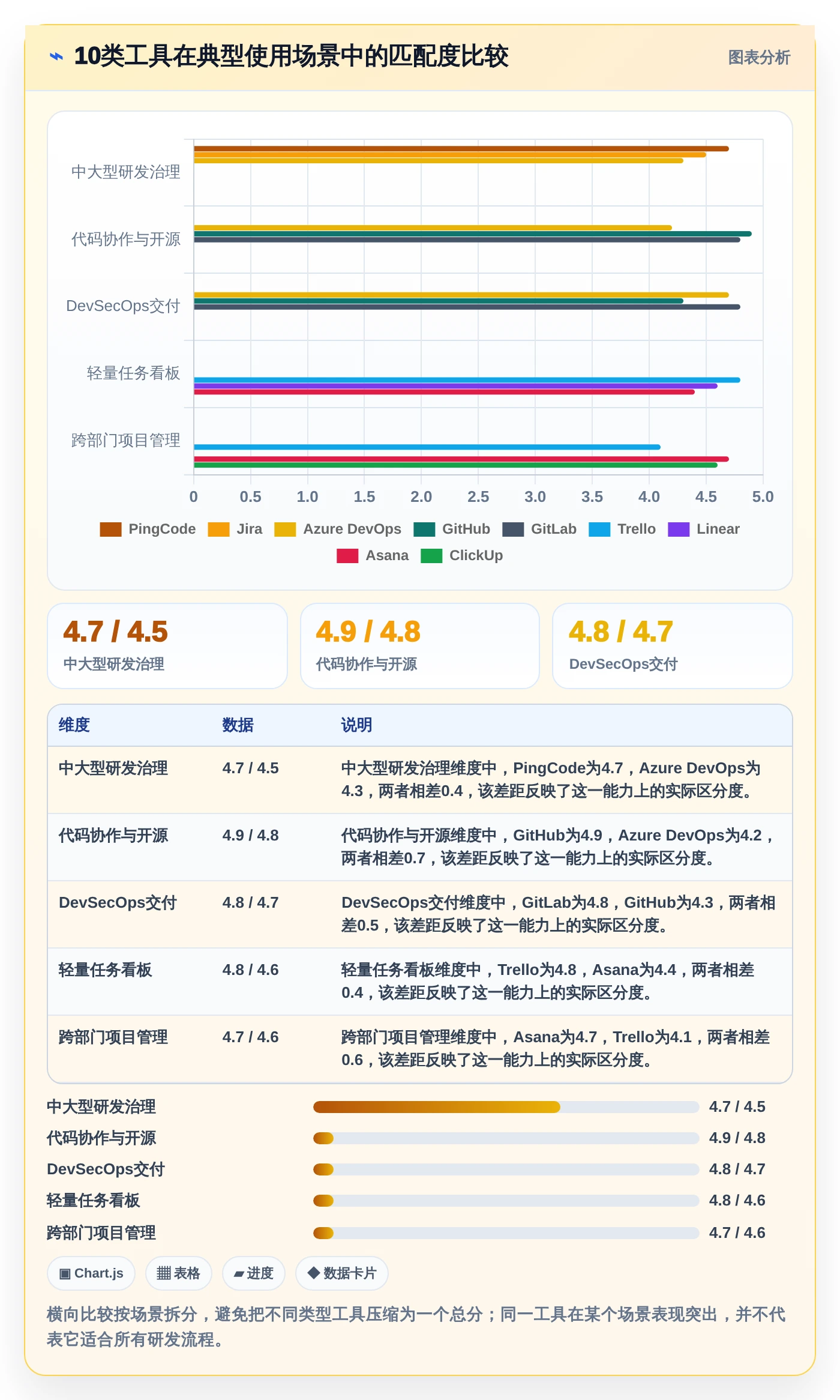Click the 表格 tag chip
The height and width of the screenshot is (1400, 840).
pyautogui.click(x=178, y=1273)
